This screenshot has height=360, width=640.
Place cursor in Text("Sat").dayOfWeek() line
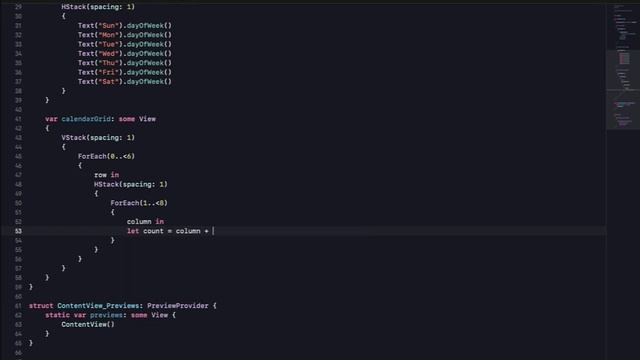click(x=124, y=82)
